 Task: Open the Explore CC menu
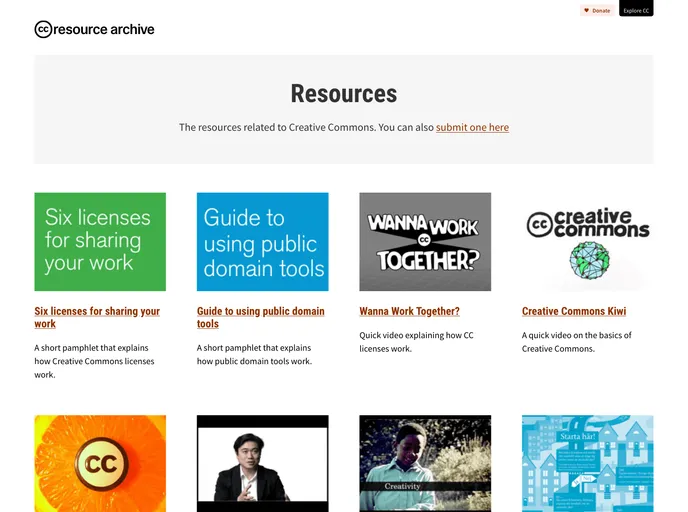point(636,9)
